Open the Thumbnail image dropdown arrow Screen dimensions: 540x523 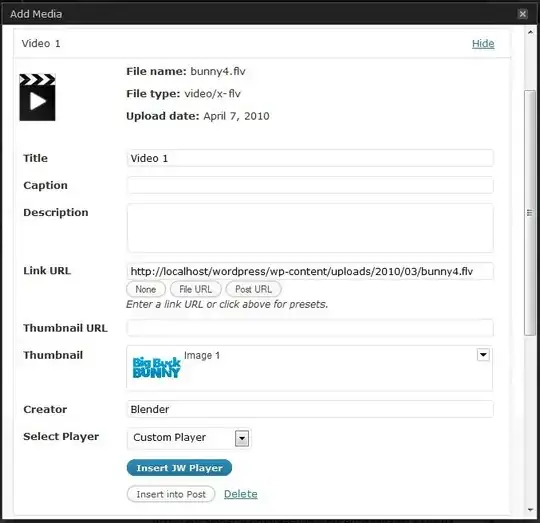pyautogui.click(x=483, y=354)
